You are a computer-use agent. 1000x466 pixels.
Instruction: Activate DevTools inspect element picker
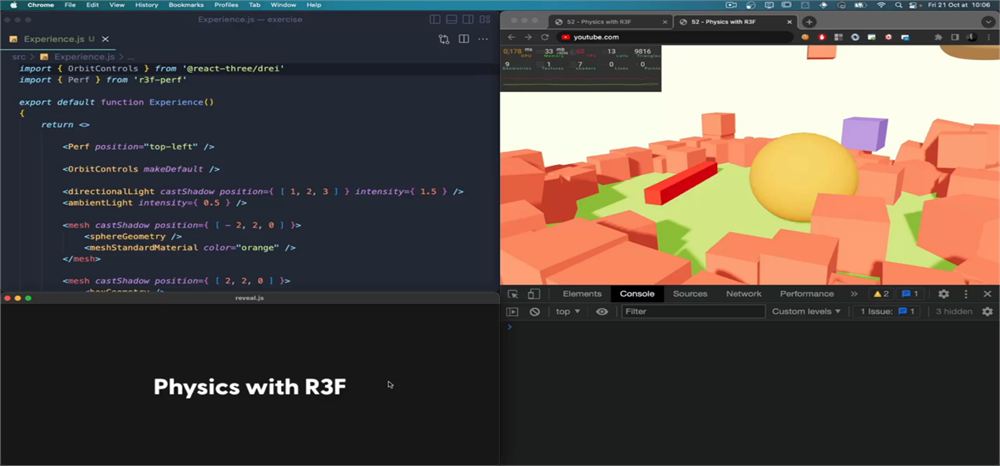[513, 294]
